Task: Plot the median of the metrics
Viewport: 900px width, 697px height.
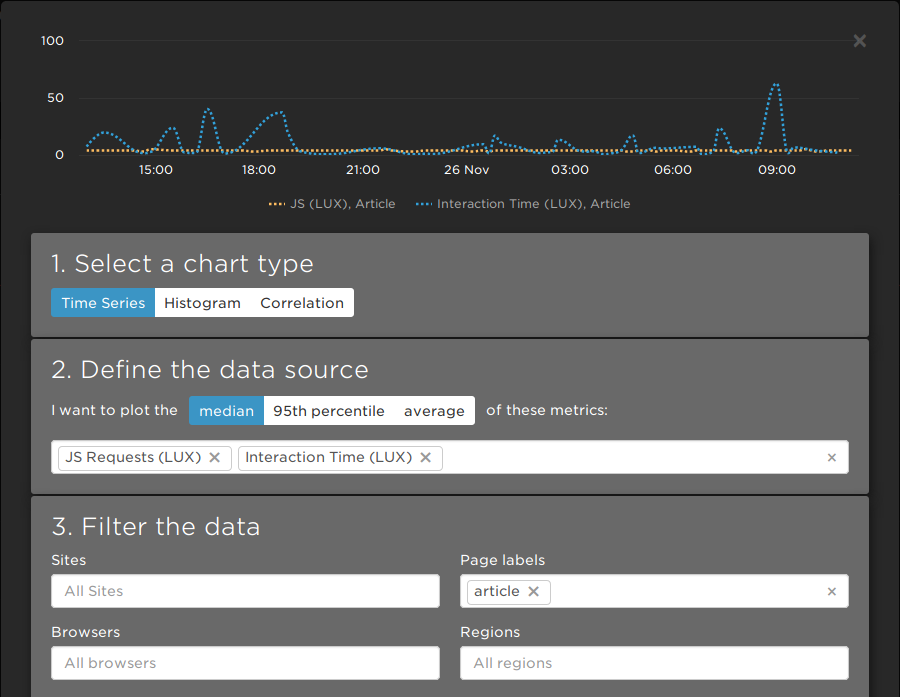Action: click(x=226, y=411)
